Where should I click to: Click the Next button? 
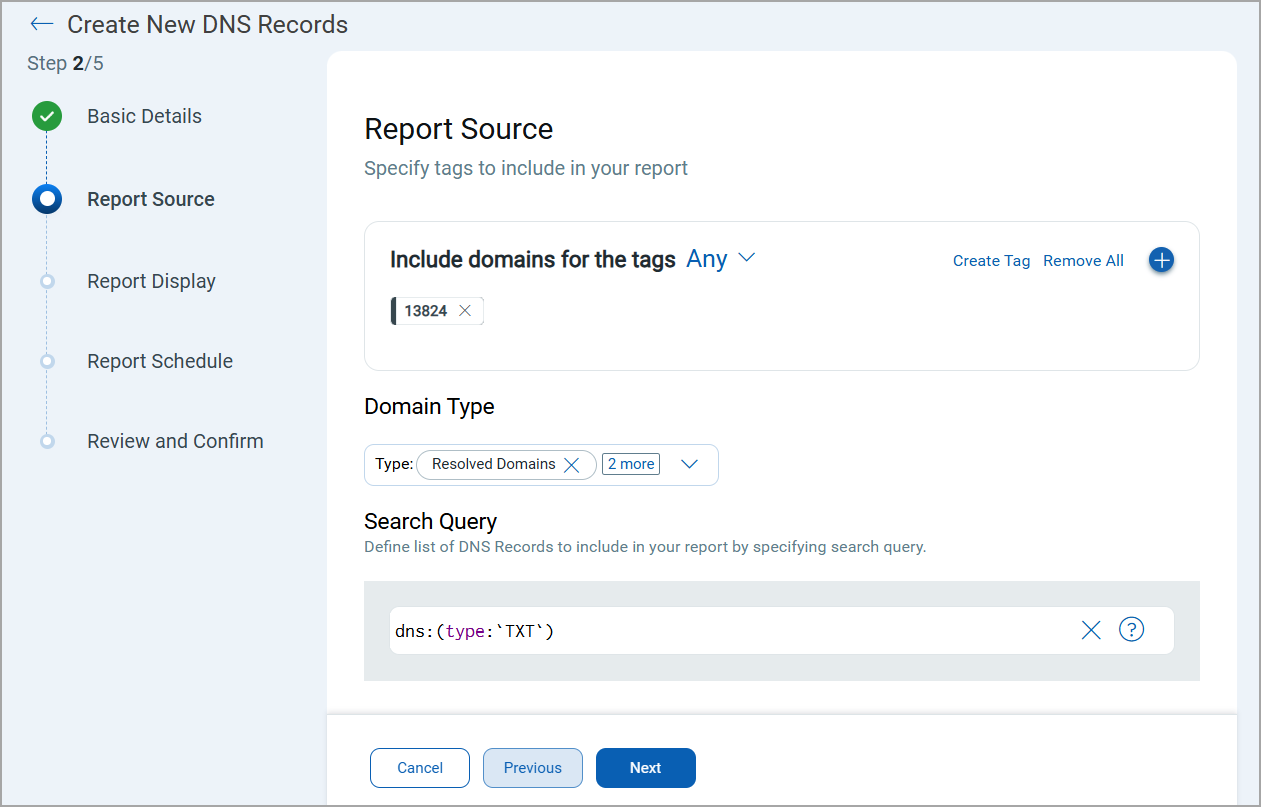click(645, 768)
